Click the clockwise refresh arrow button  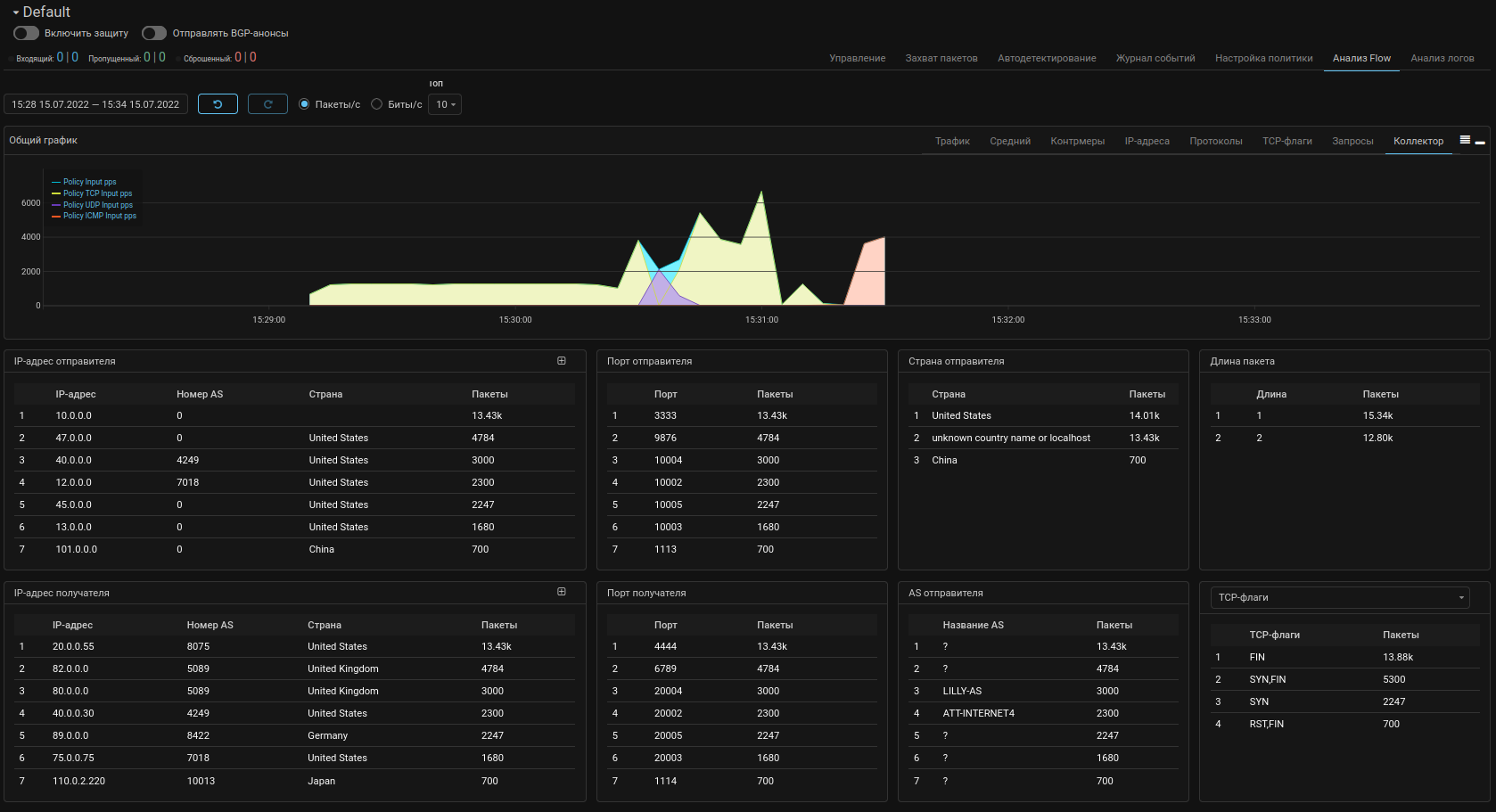point(267,104)
